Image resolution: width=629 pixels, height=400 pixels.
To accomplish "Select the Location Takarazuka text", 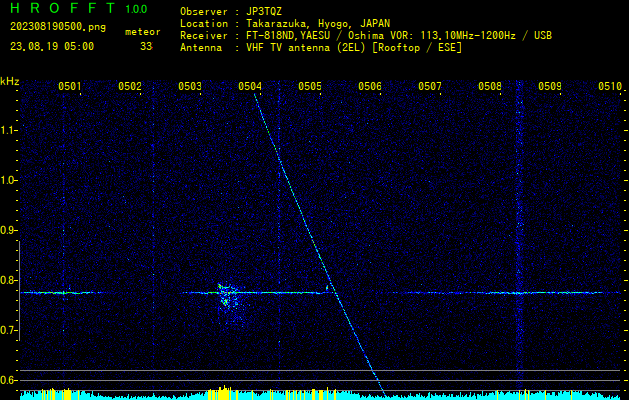I will click(285, 23).
